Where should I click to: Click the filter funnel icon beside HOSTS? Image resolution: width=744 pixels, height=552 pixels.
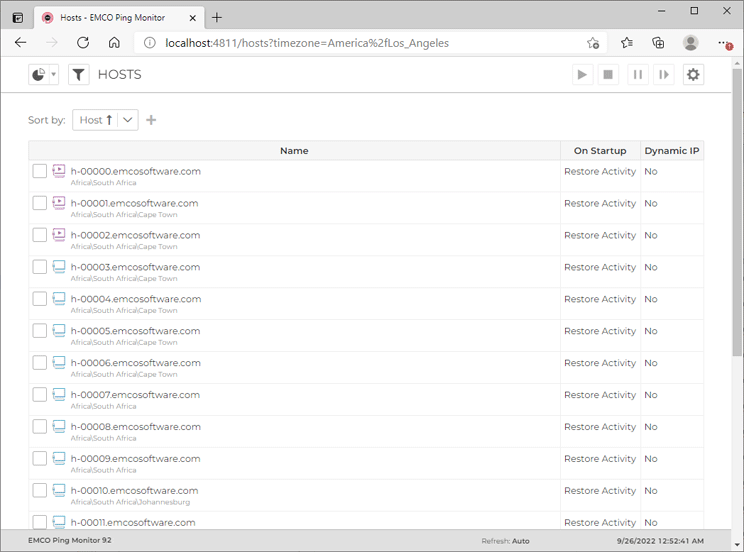(79, 75)
